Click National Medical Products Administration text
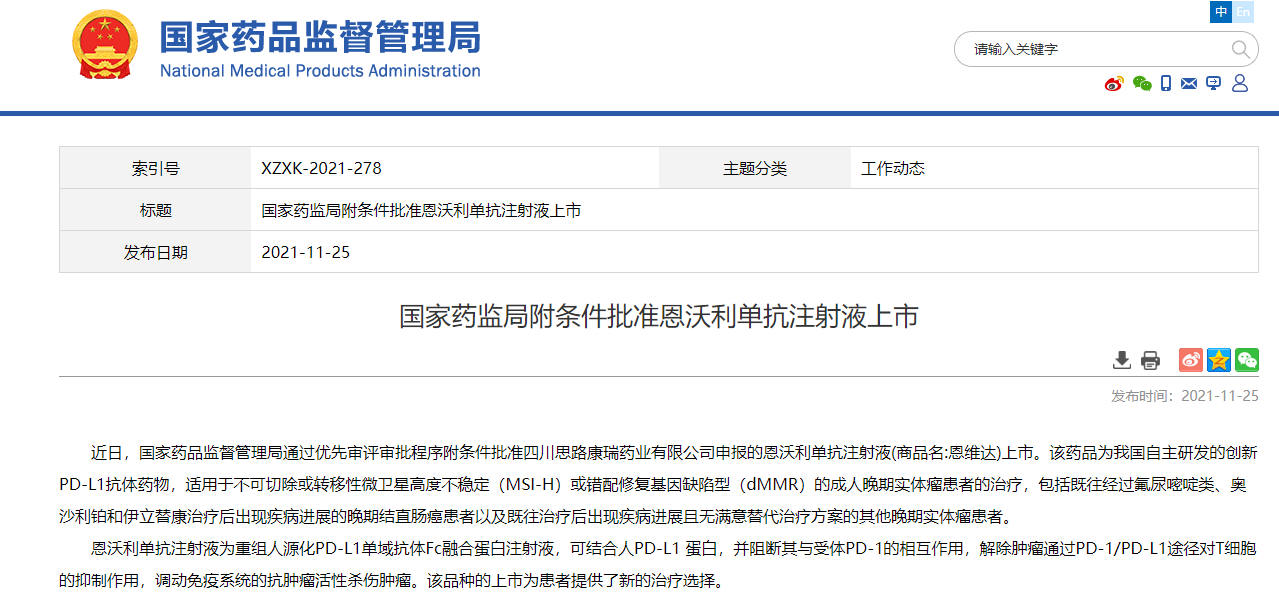1279x609 pixels. [x=320, y=71]
